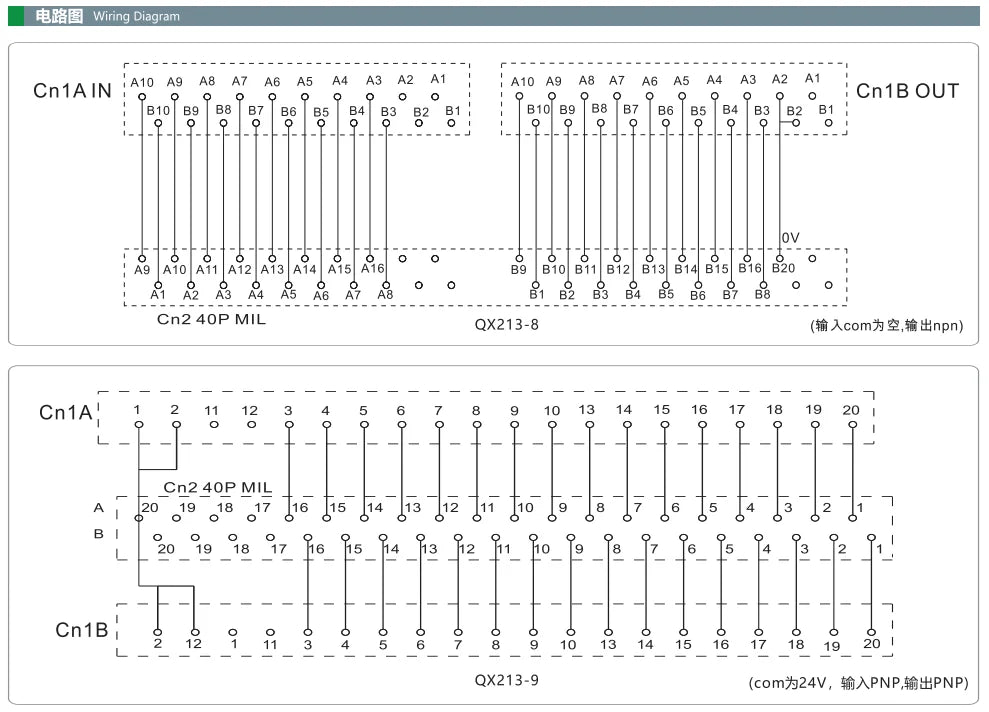Select Cn2 40P MIL label in QX213-8 diagram

click(211, 319)
